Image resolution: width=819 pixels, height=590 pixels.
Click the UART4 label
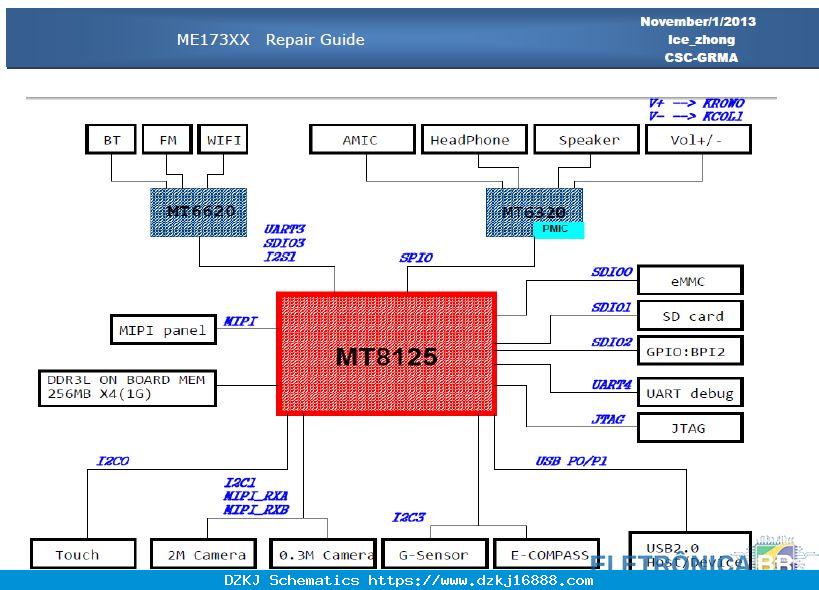pos(612,385)
